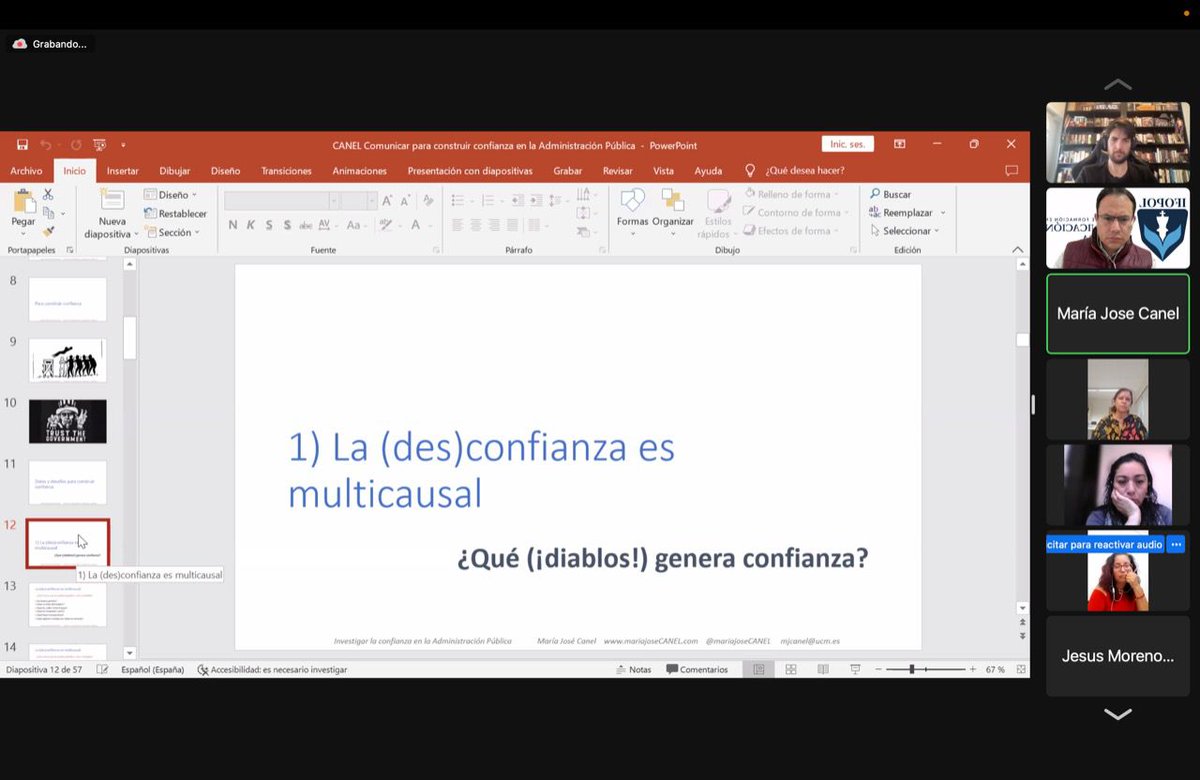The height and width of the screenshot is (780, 1200).
Task: Switch to the Revisar tab
Action: [618, 171]
